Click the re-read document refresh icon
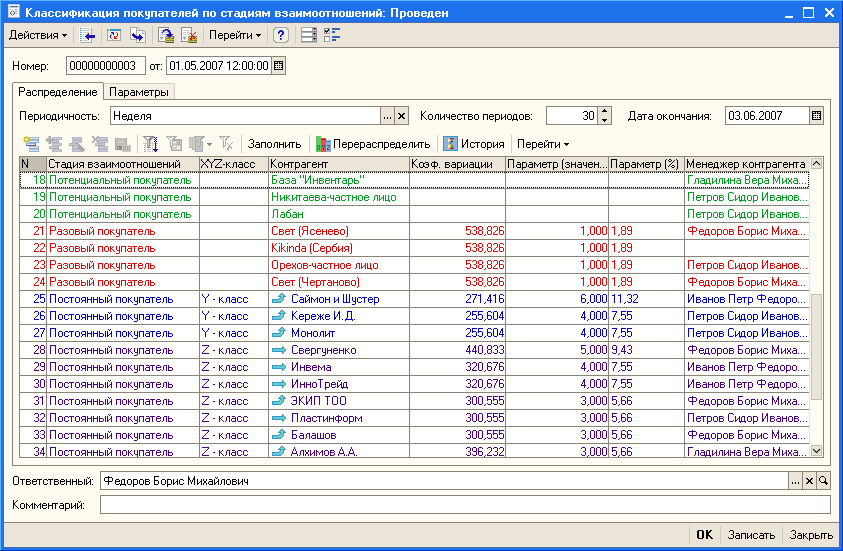843x551 pixels. pos(113,35)
